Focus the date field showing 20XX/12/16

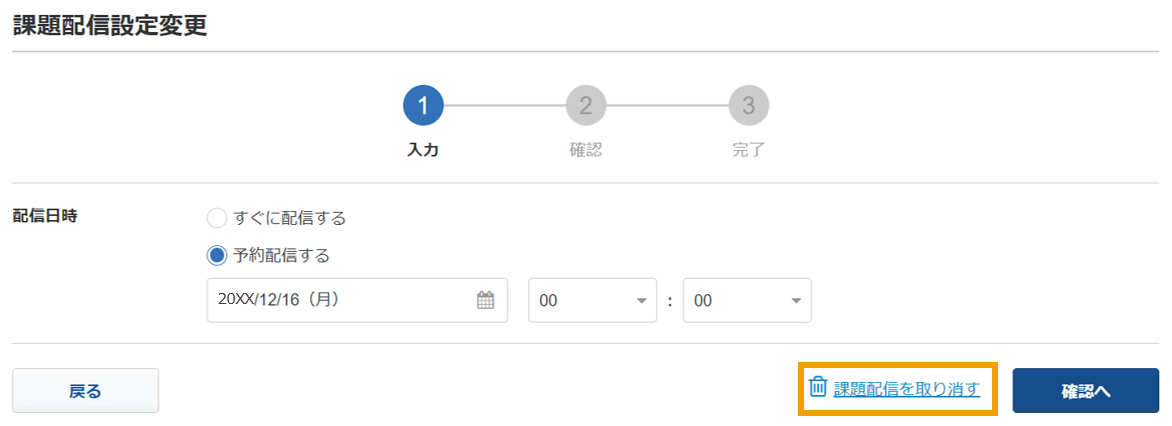(357, 300)
